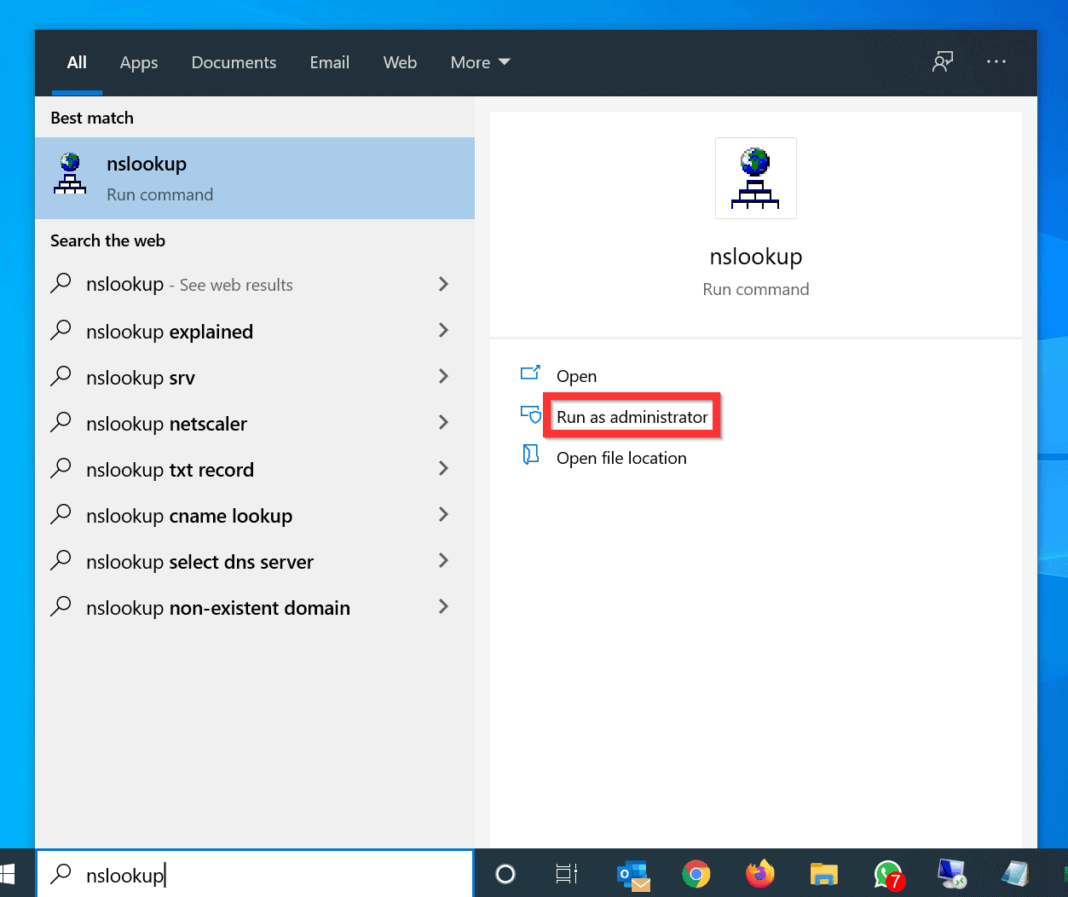The image size is (1068, 897).
Task: Expand the More filter dropdown
Action: 479,62
